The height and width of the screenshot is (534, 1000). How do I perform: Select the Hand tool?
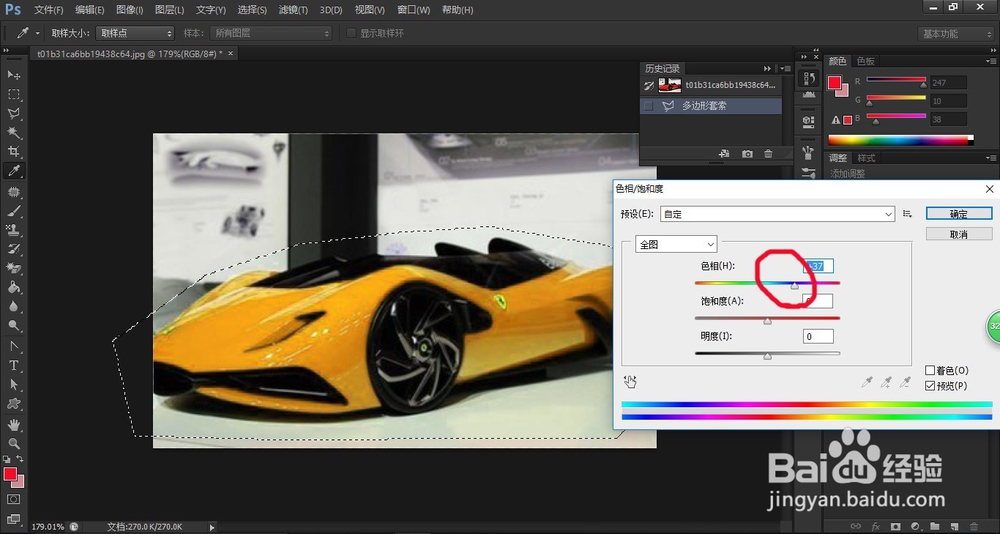pyautogui.click(x=13, y=425)
